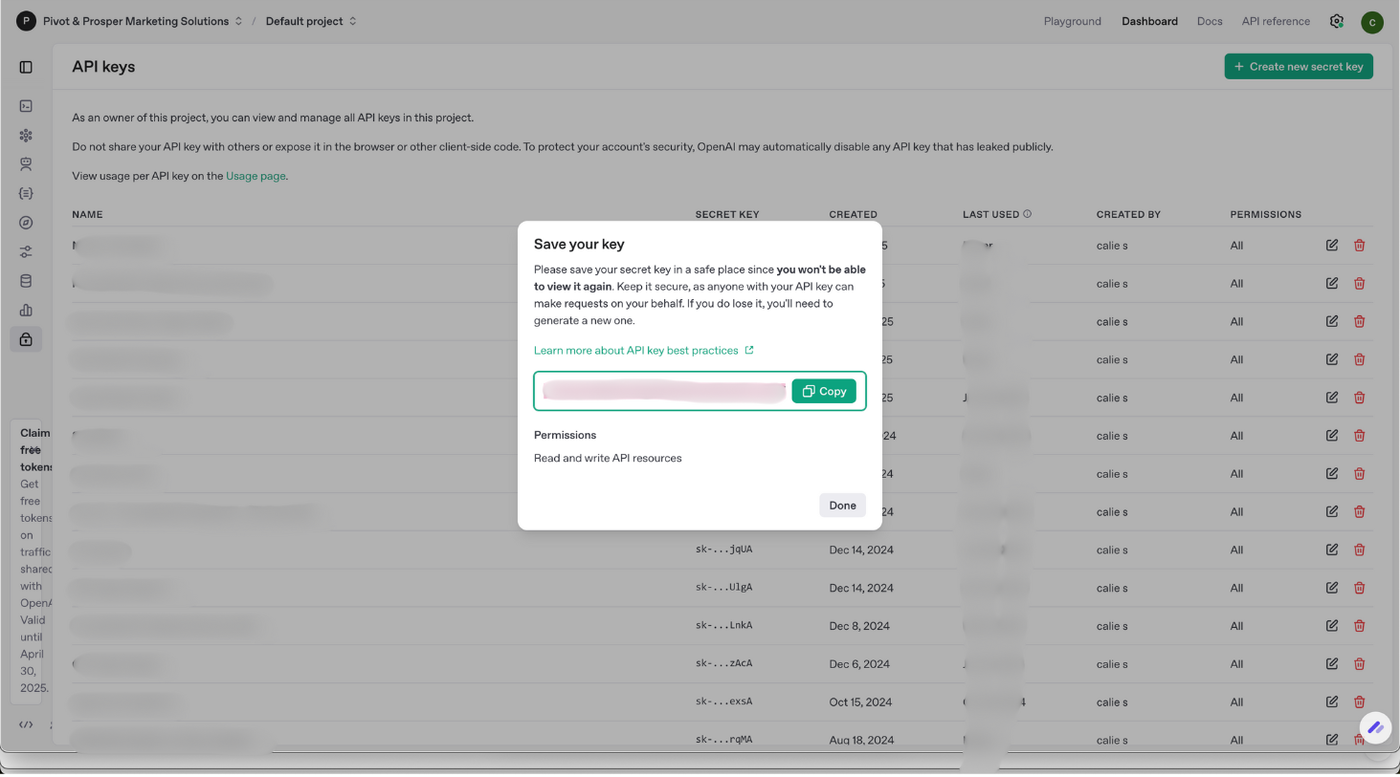Open the compass icon in the sidebar
Viewport: 1400px width, 777px height.
click(x=26, y=223)
